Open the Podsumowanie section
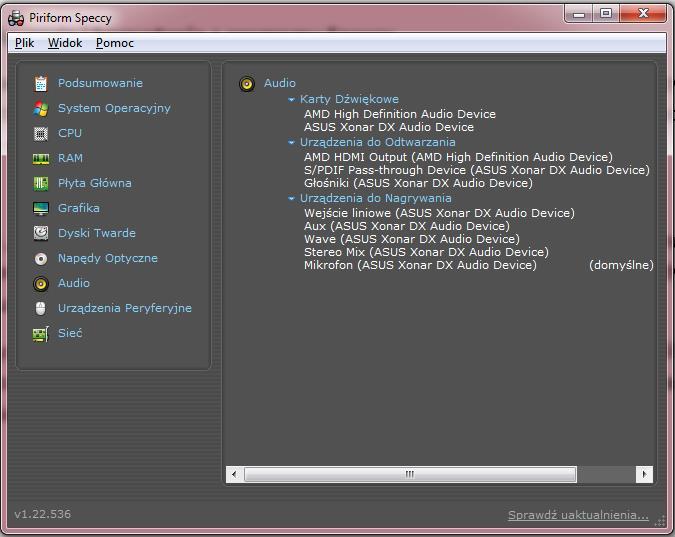This screenshot has height=537, width=675. point(100,83)
